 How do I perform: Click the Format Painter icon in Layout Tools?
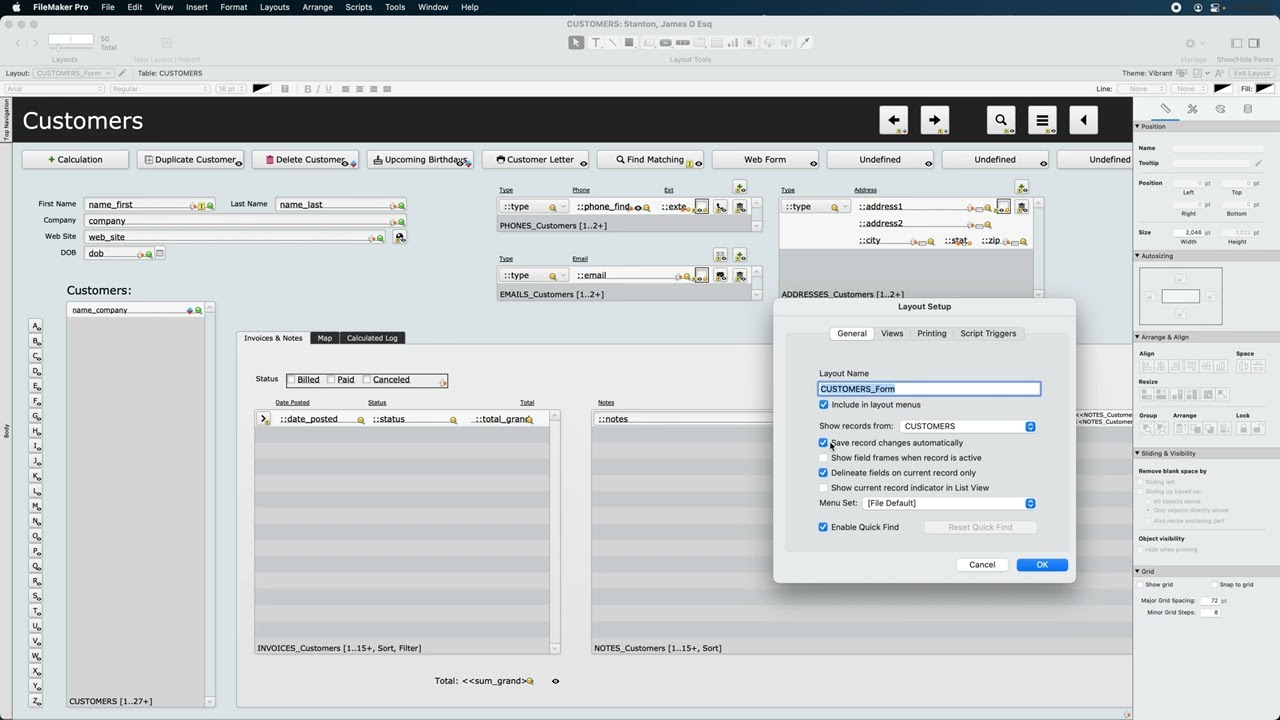[x=806, y=42]
